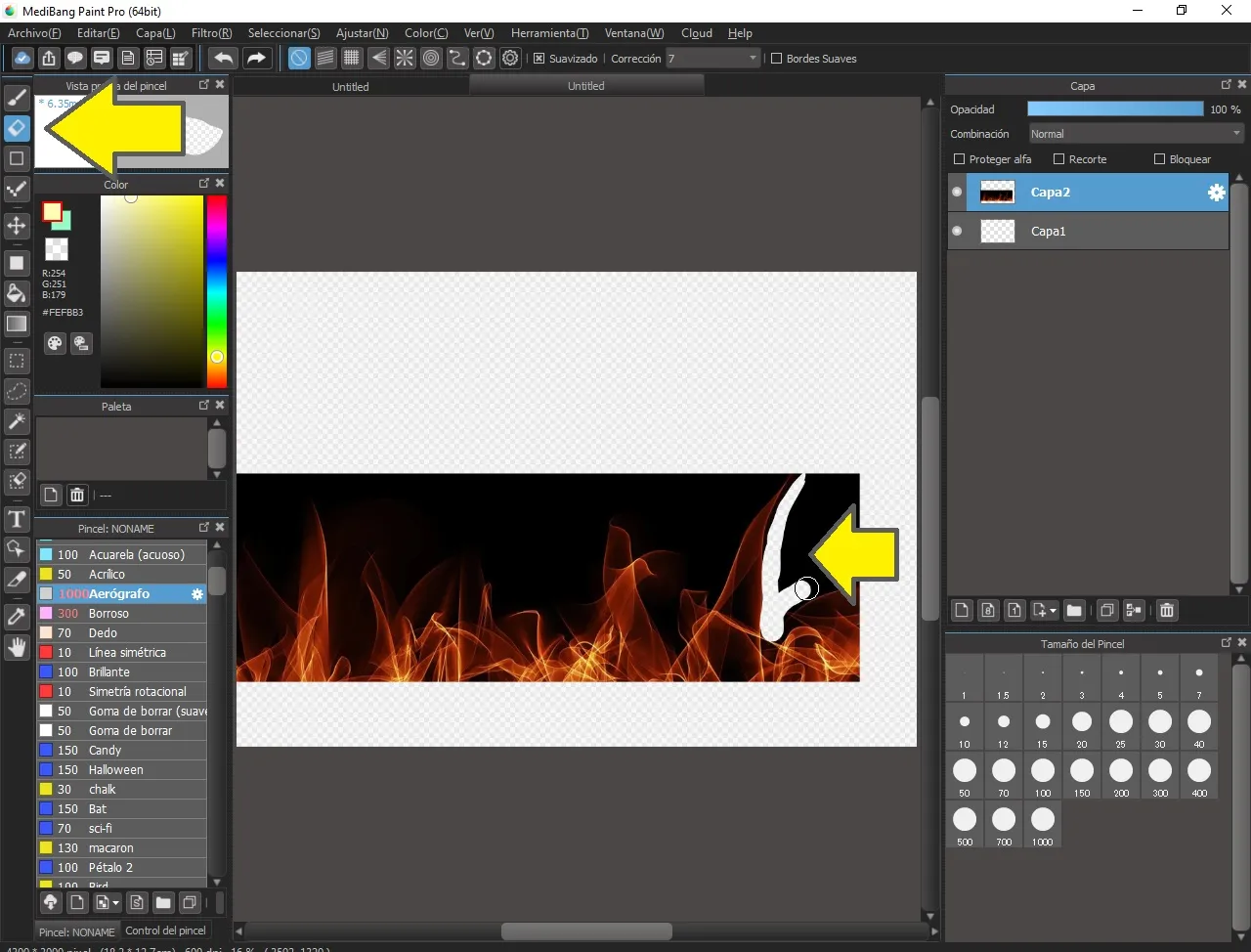Select the Goma de borrar brush
This screenshot has height=952, width=1251.
(122, 730)
